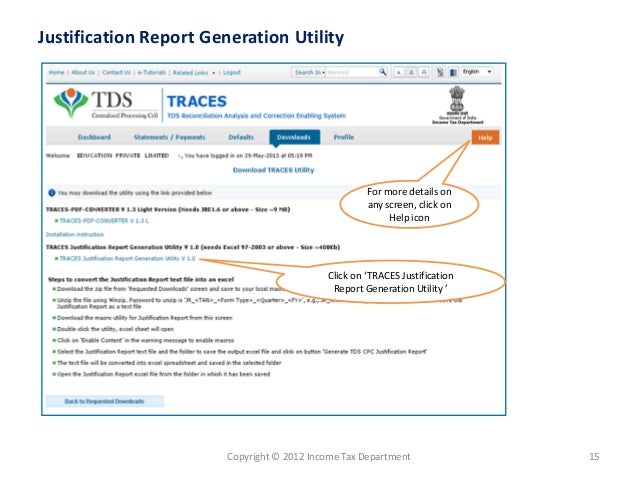Click the Logout link
This screenshot has height=479, width=638.
[x=232, y=72]
